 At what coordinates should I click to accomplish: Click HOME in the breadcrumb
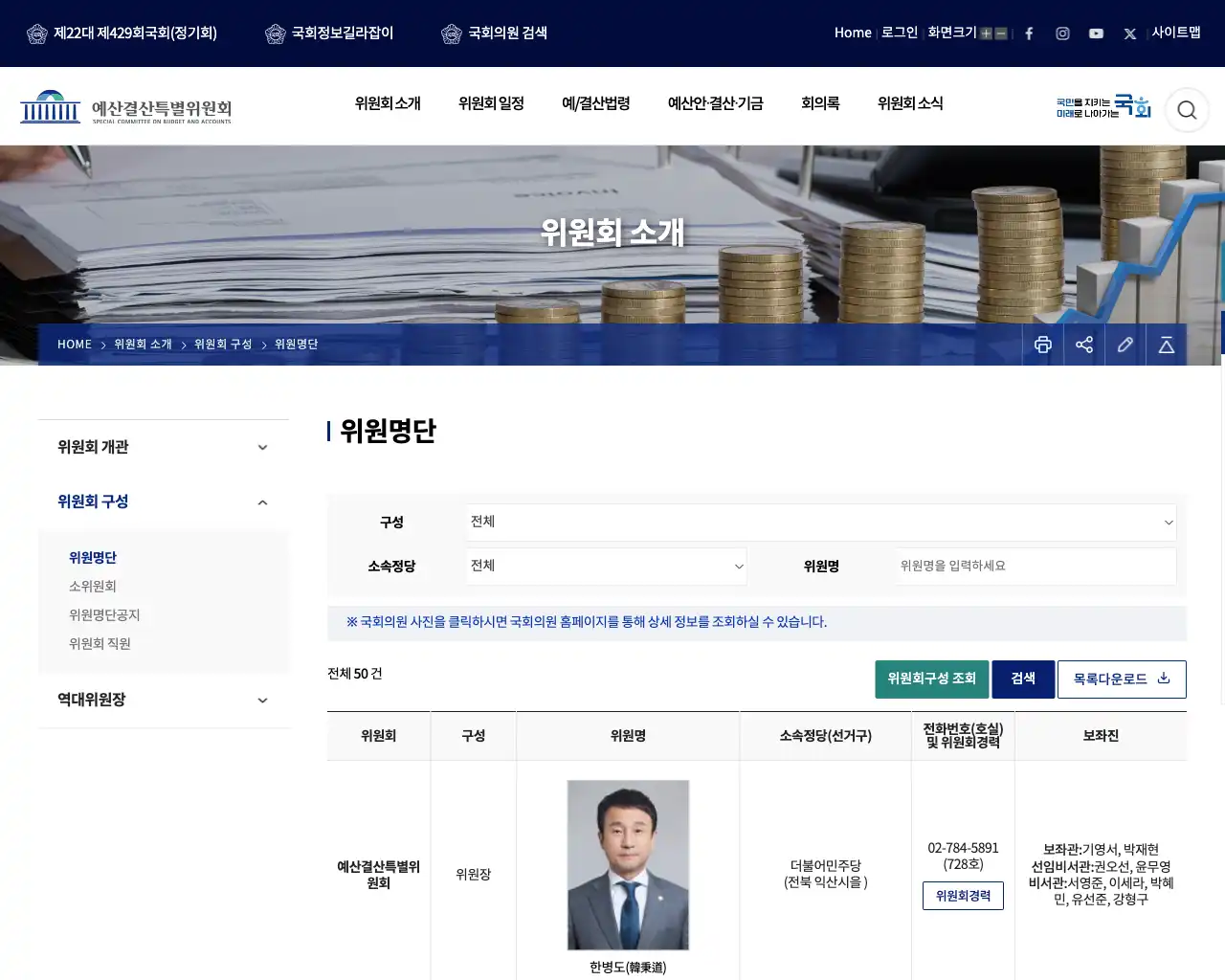(x=75, y=345)
